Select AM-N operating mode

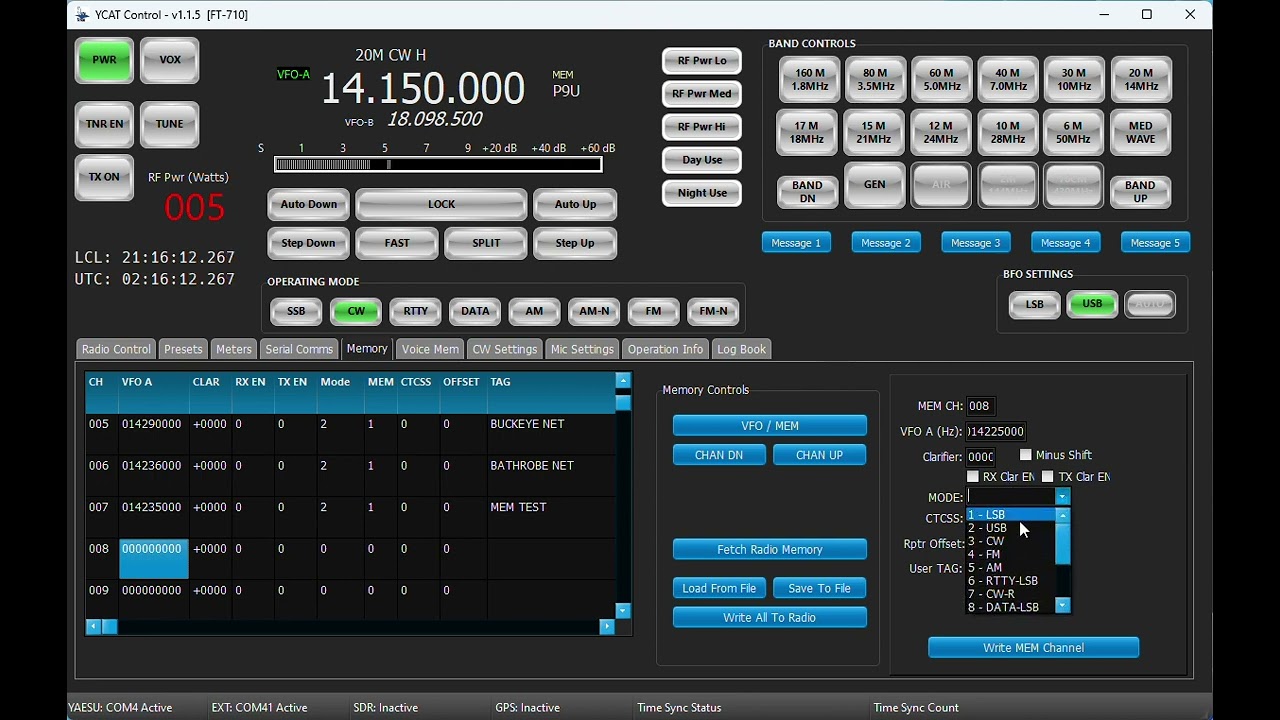[x=594, y=312]
